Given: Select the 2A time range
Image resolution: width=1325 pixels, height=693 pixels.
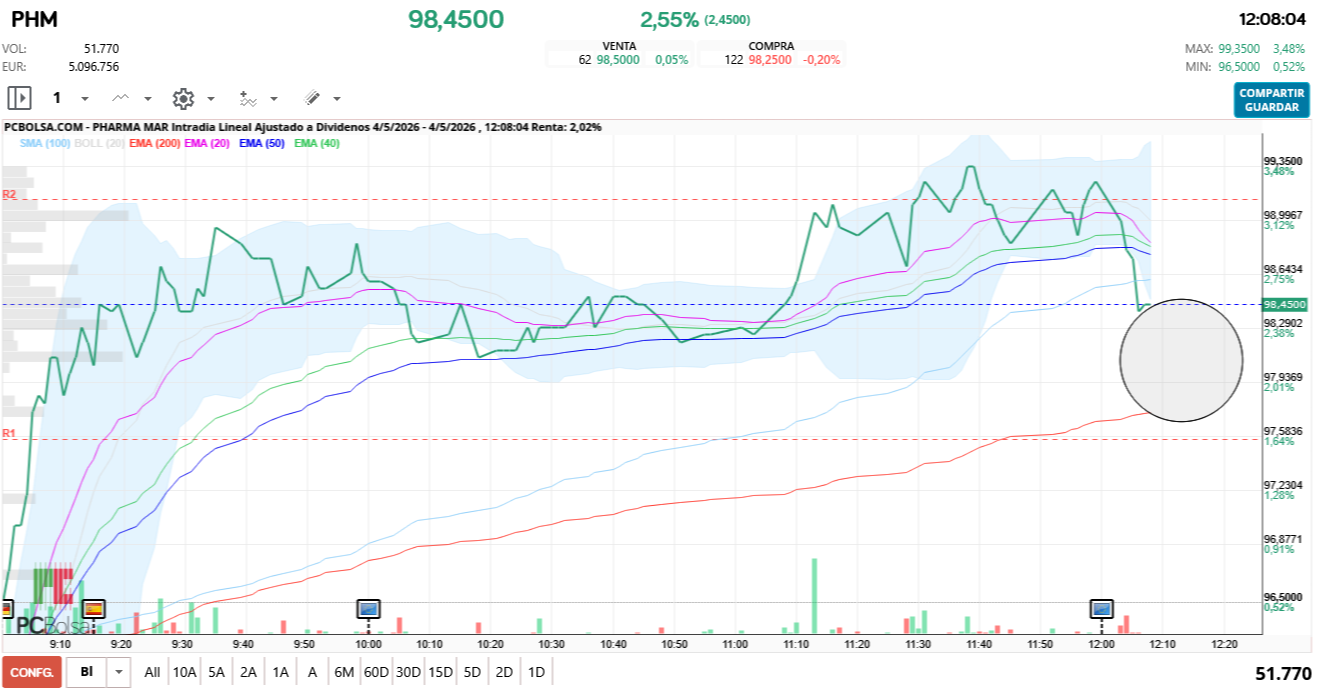Looking at the screenshot, I should click(248, 673).
